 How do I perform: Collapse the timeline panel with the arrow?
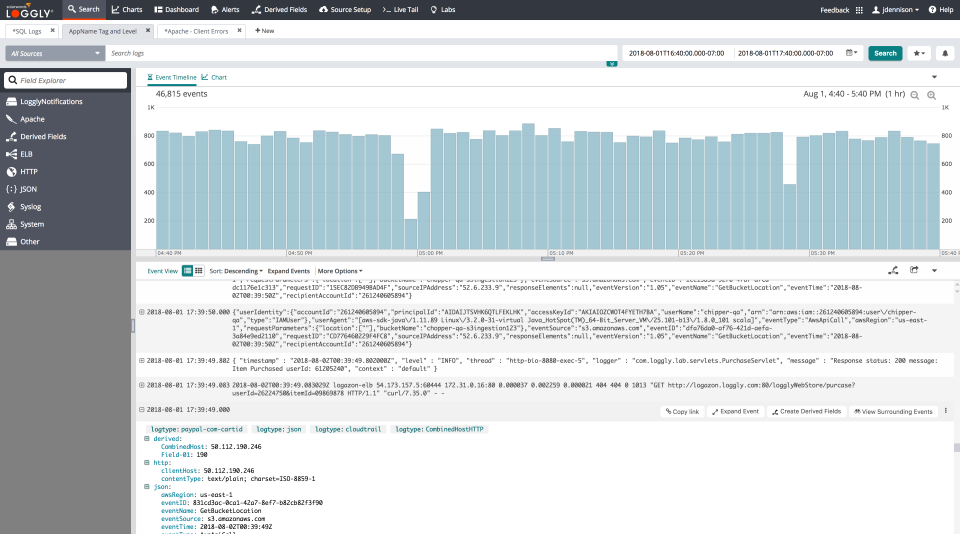pos(934,77)
